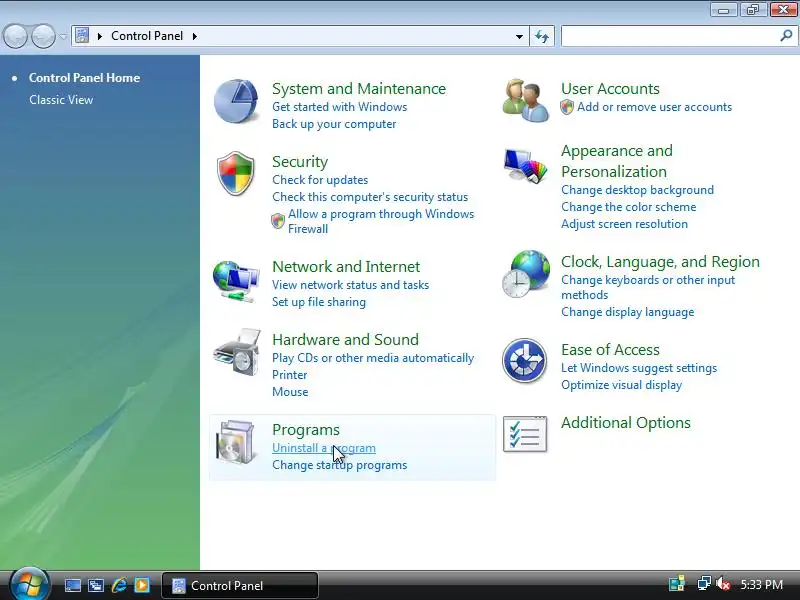Viewport: 800px width, 600px height.
Task: Expand arrow before Control Panel breadcrumb
Action: point(100,36)
